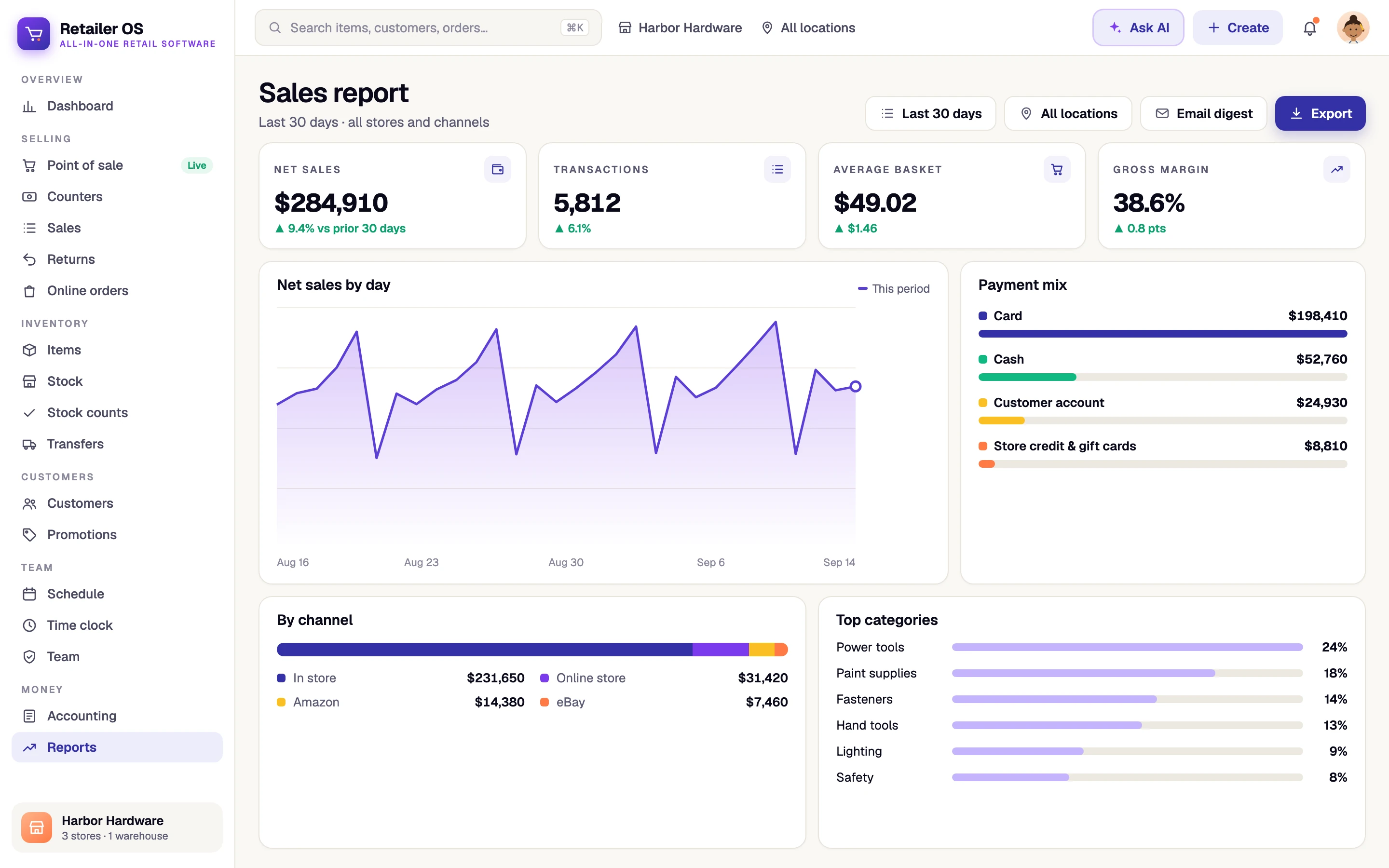Click the Time clock icon

[29, 625]
